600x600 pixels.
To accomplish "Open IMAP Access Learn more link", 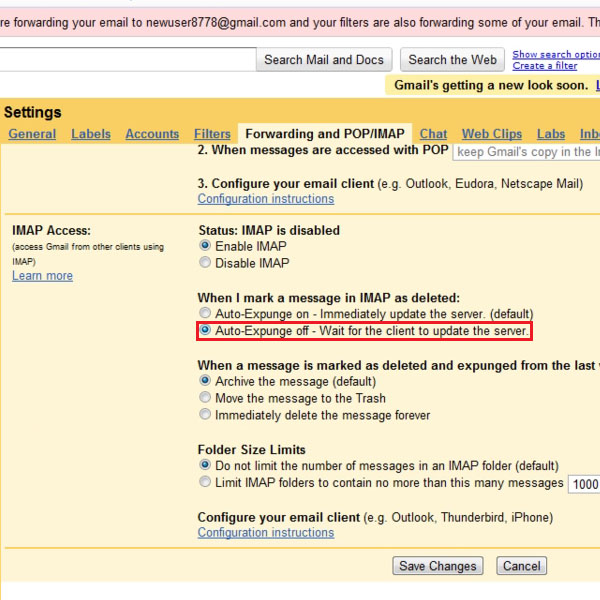I will [x=42, y=276].
